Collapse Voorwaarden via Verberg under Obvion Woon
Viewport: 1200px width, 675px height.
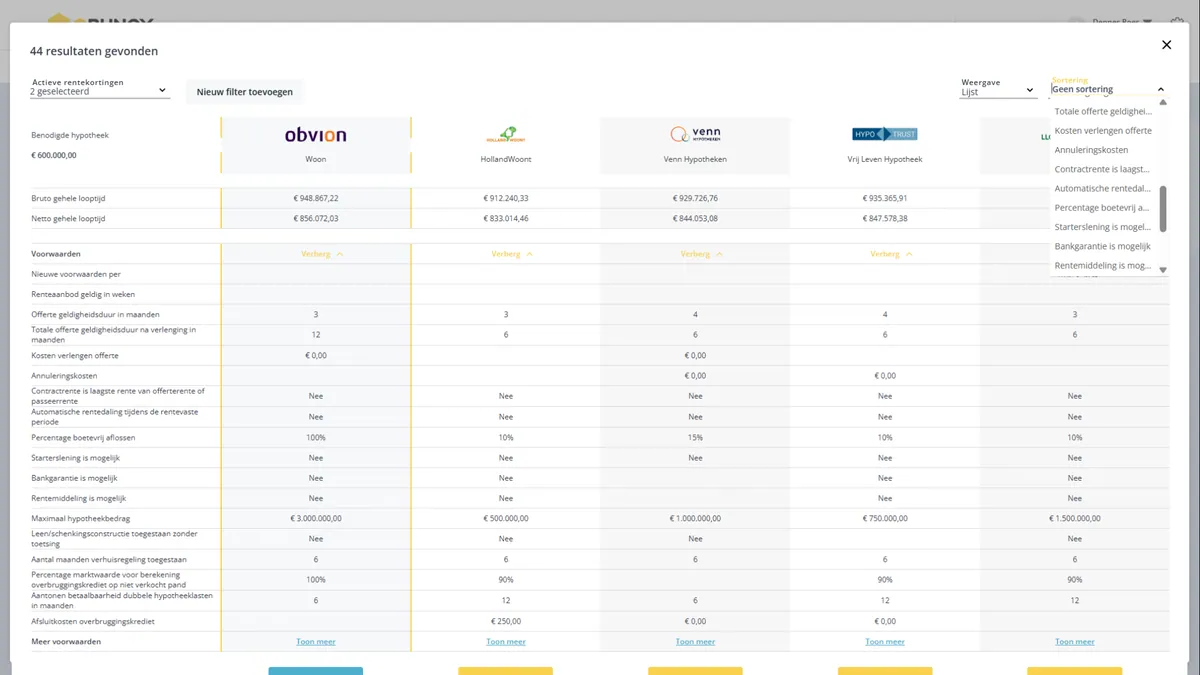(322, 254)
